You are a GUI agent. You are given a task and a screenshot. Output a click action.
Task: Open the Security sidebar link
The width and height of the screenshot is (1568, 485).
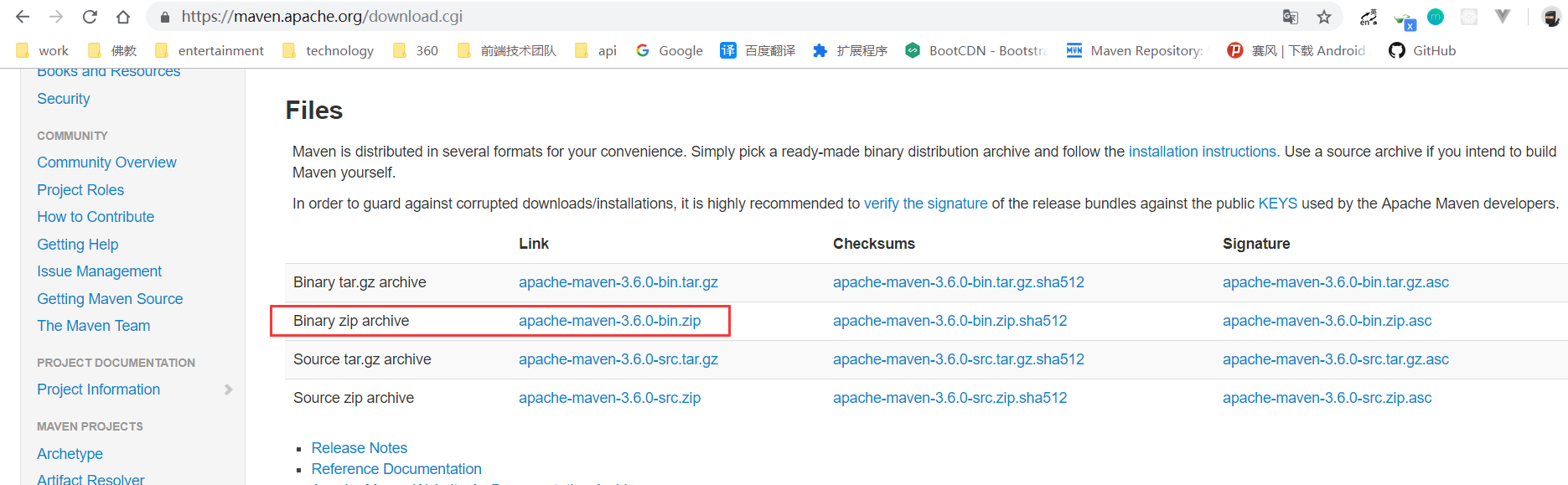pyautogui.click(x=63, y=99)
